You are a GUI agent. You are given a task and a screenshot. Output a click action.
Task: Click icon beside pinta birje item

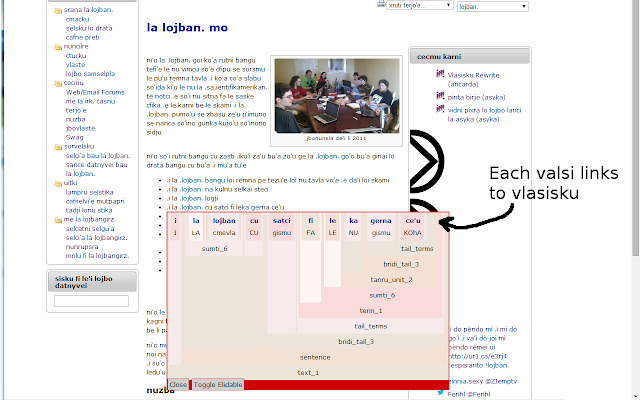[439, 96]
